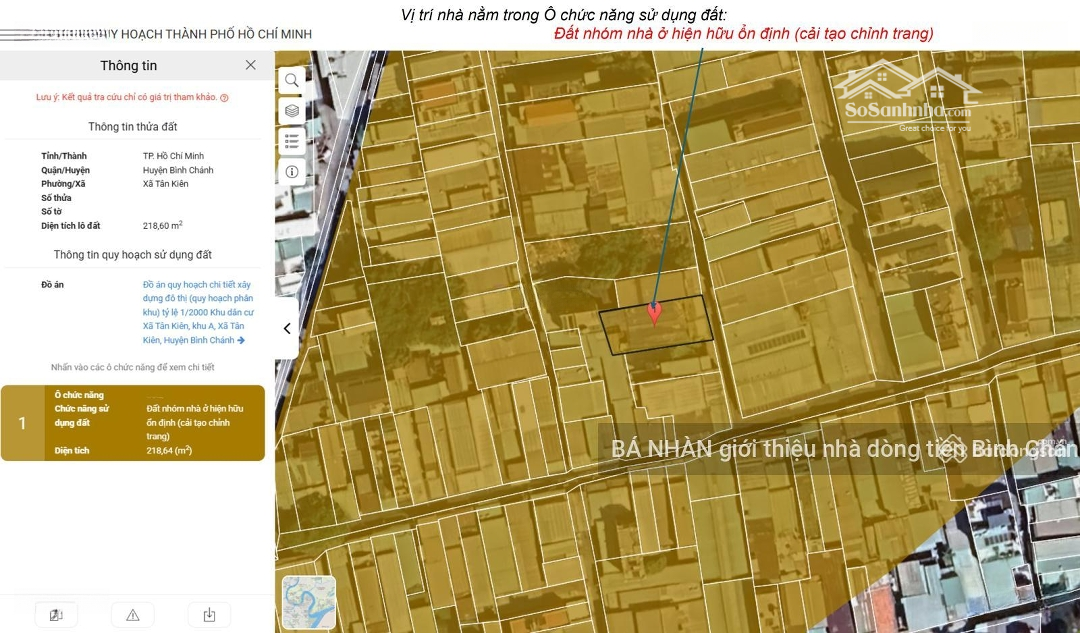Close the Thông tin panel
This screenshot has width=1080, height=633.
coord(250,65)
